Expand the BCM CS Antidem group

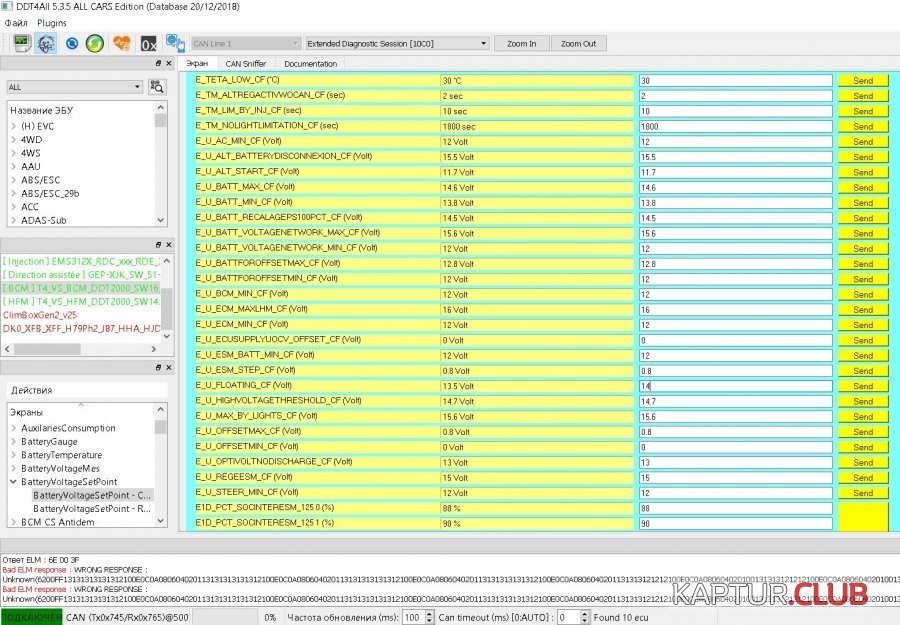coord(14,522)
